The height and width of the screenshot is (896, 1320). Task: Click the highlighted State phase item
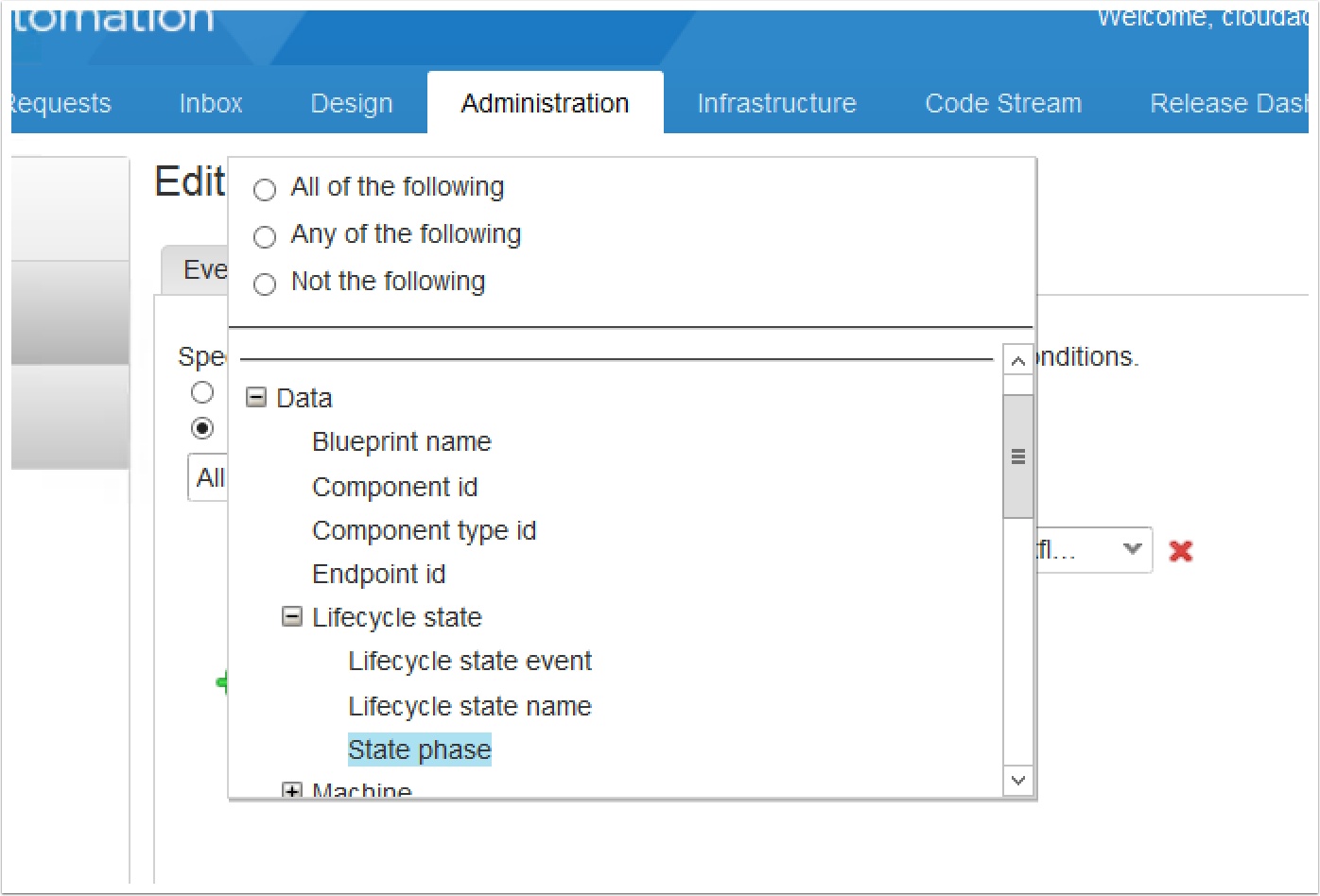tap(420, 750)
